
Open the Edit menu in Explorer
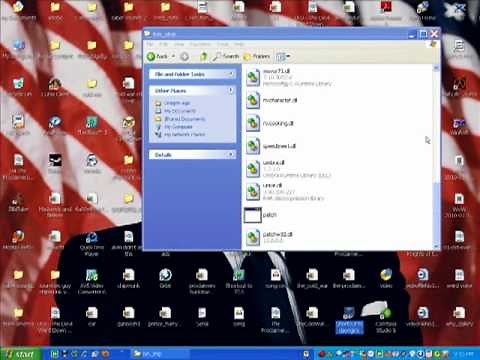[163, 44]
